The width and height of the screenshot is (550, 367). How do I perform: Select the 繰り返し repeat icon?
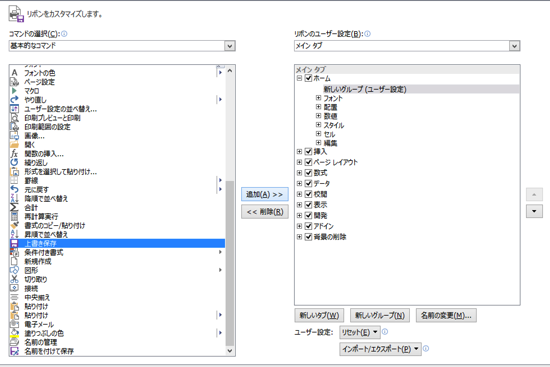14,162
